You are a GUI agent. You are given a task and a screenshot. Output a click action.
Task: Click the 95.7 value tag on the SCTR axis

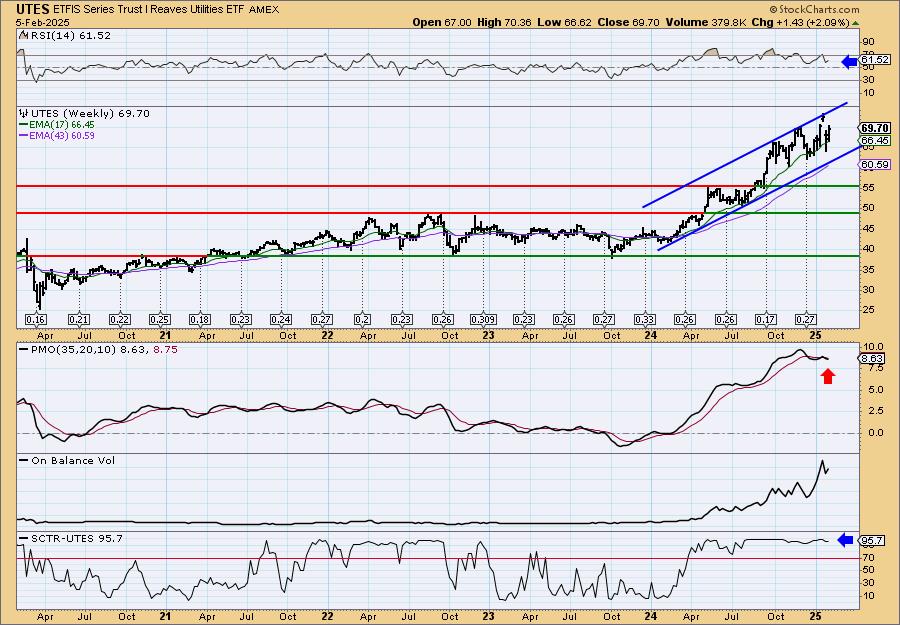pyautogui.click(x=871, y=541)
